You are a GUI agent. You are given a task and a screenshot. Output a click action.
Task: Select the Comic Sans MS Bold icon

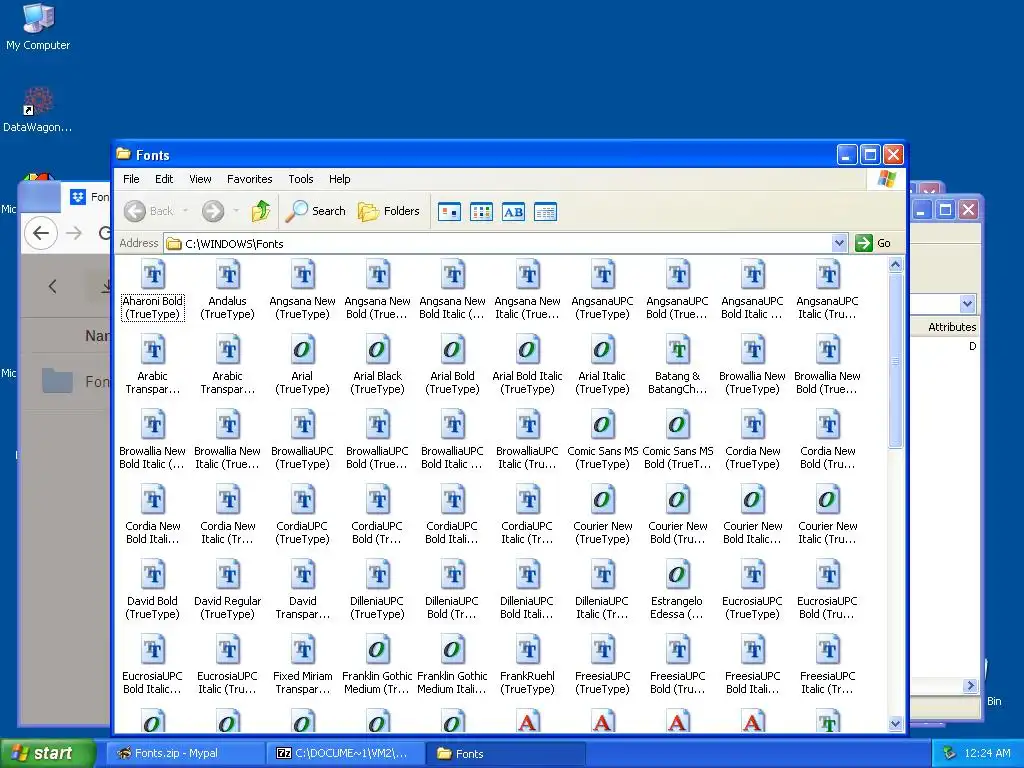click(x=678, y=425)
